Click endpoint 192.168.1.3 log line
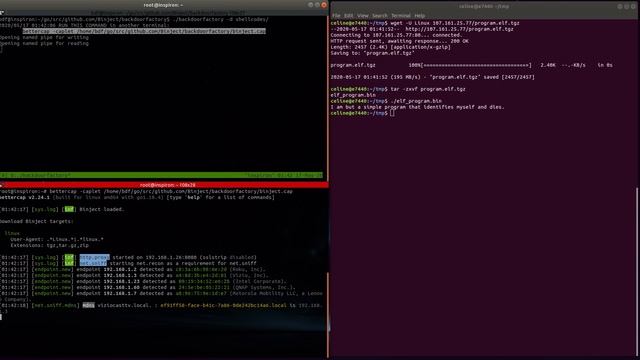The image size is (640, 360). click(133, 276)
